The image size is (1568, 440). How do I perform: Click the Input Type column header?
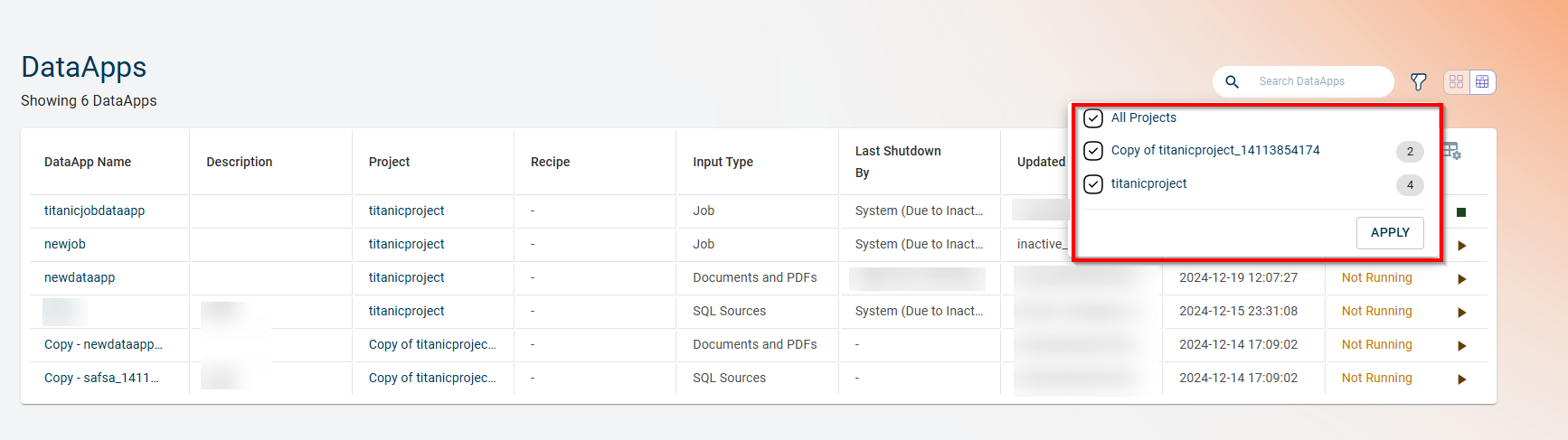[723, 162]
